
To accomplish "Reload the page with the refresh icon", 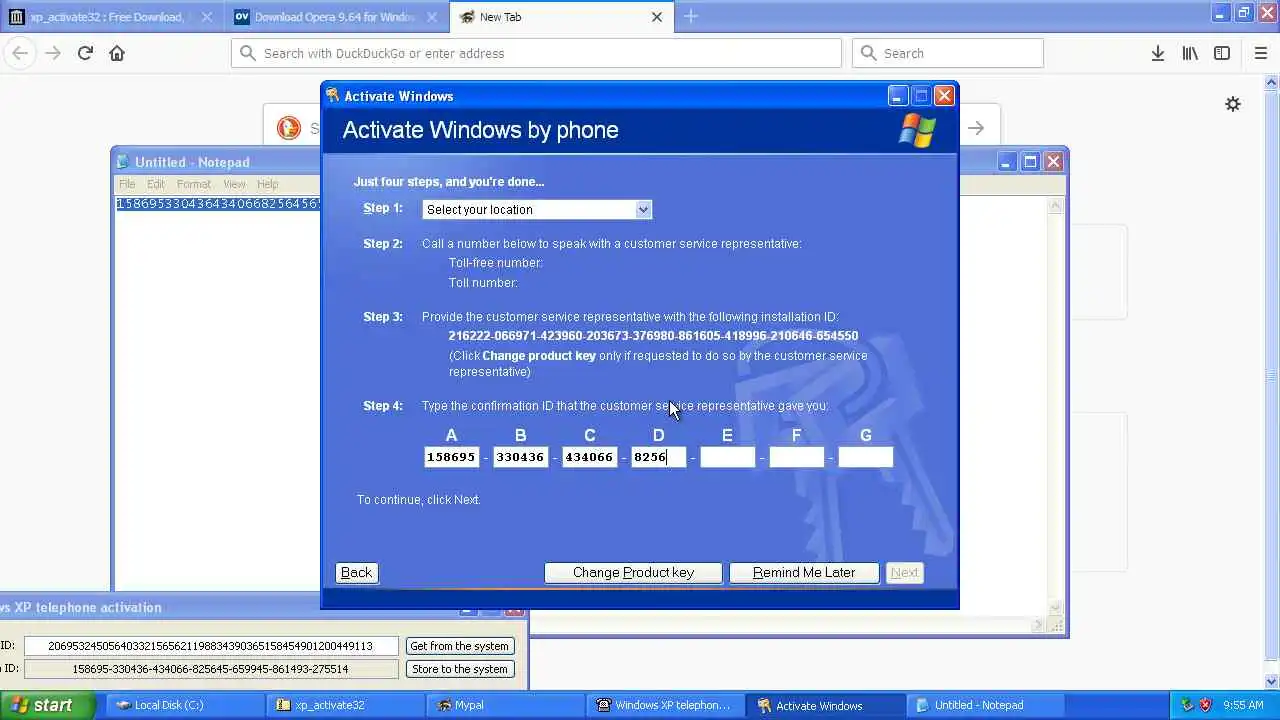I will (85, 53).
